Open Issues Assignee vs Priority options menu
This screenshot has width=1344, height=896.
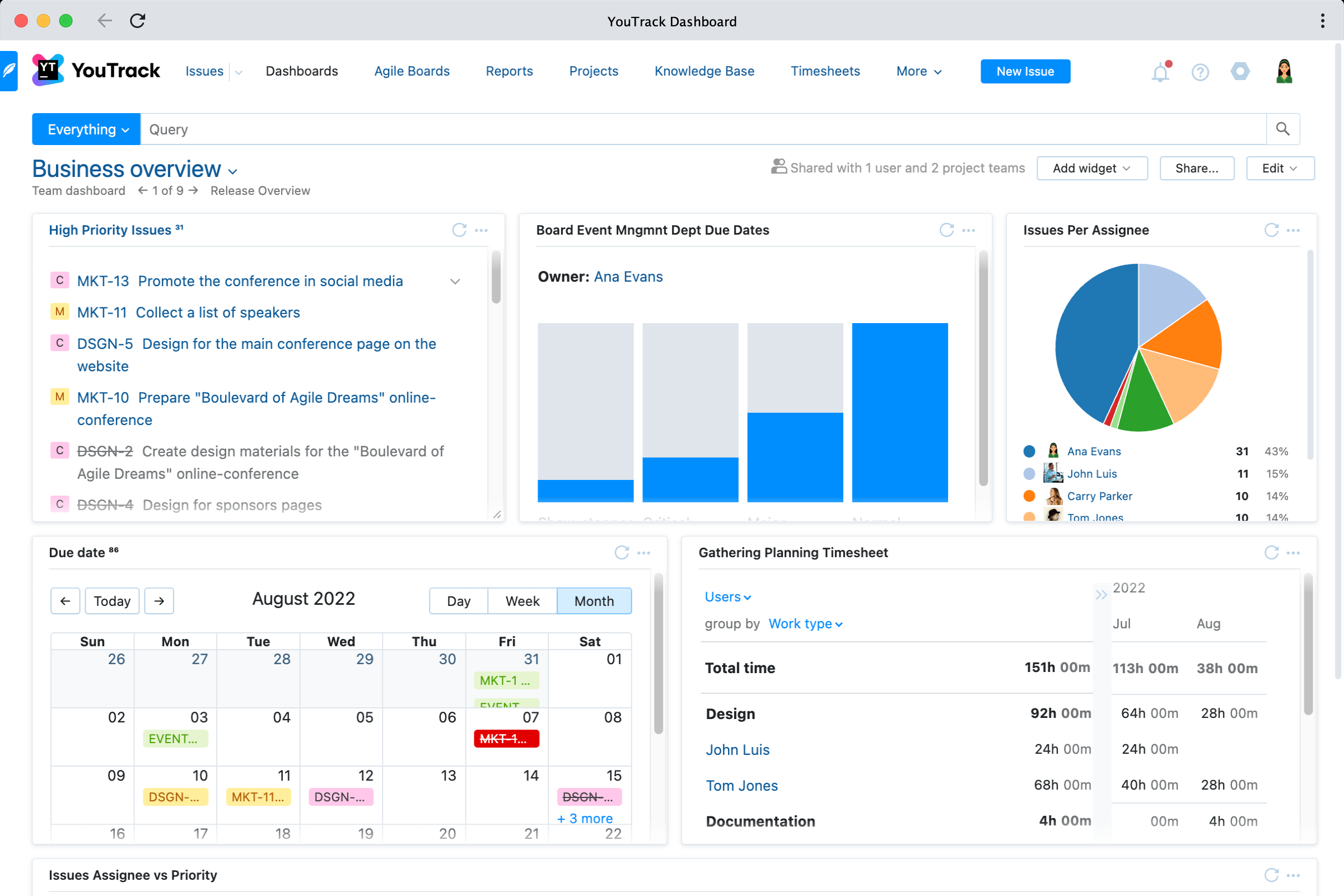[x=1294, y=875]
